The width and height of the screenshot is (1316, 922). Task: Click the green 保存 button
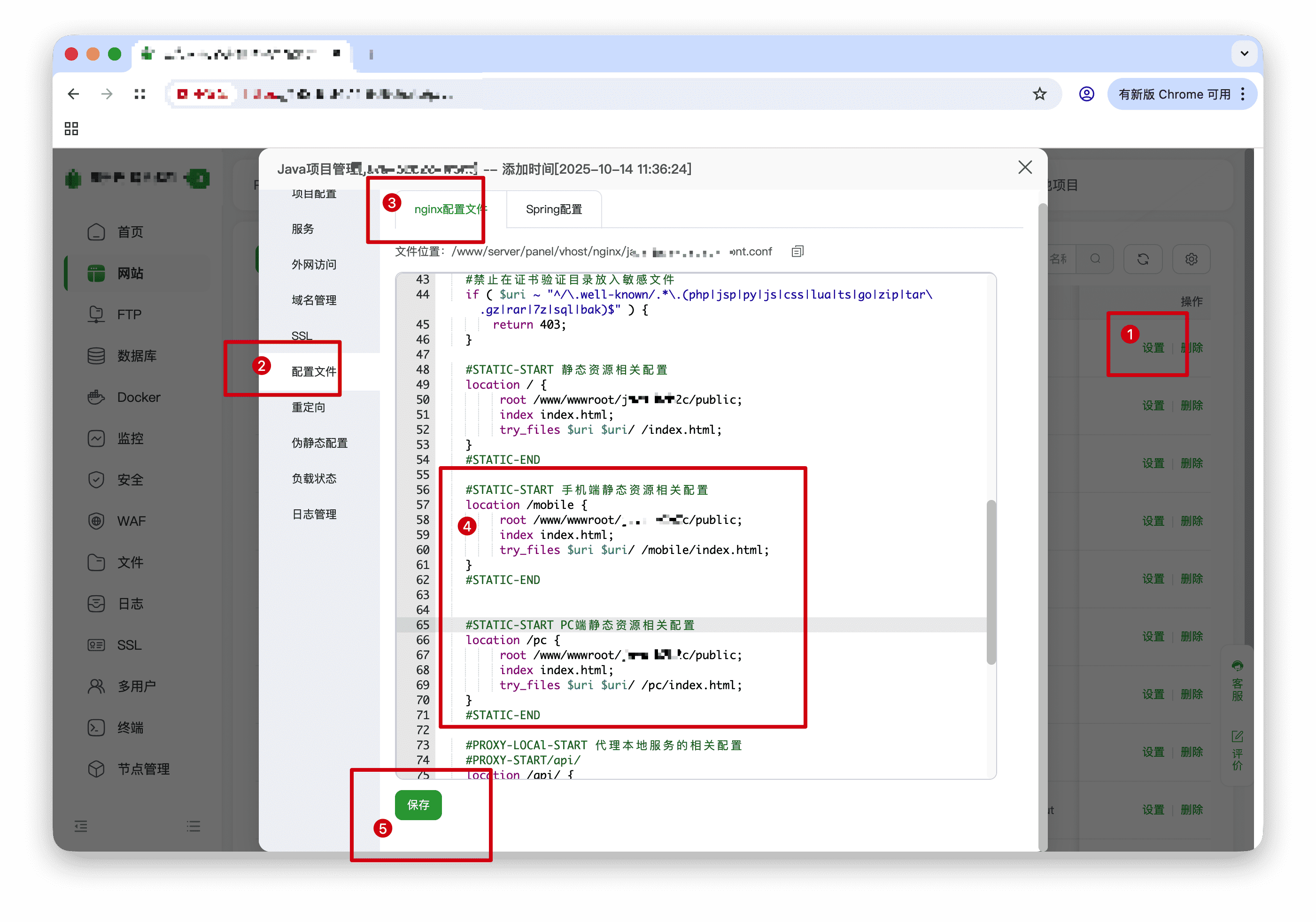tap(418, 805)
